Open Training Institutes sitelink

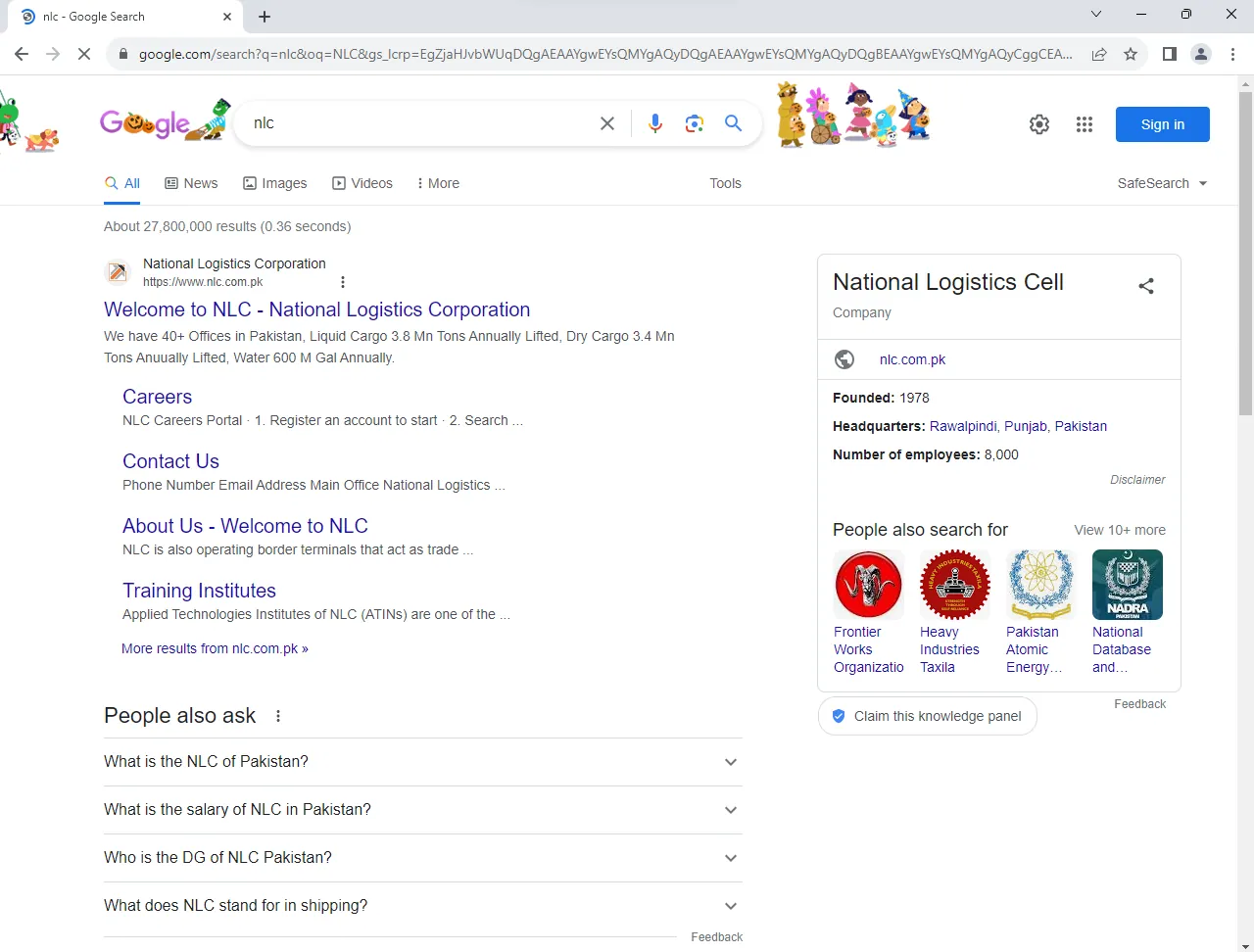[199, 591]
